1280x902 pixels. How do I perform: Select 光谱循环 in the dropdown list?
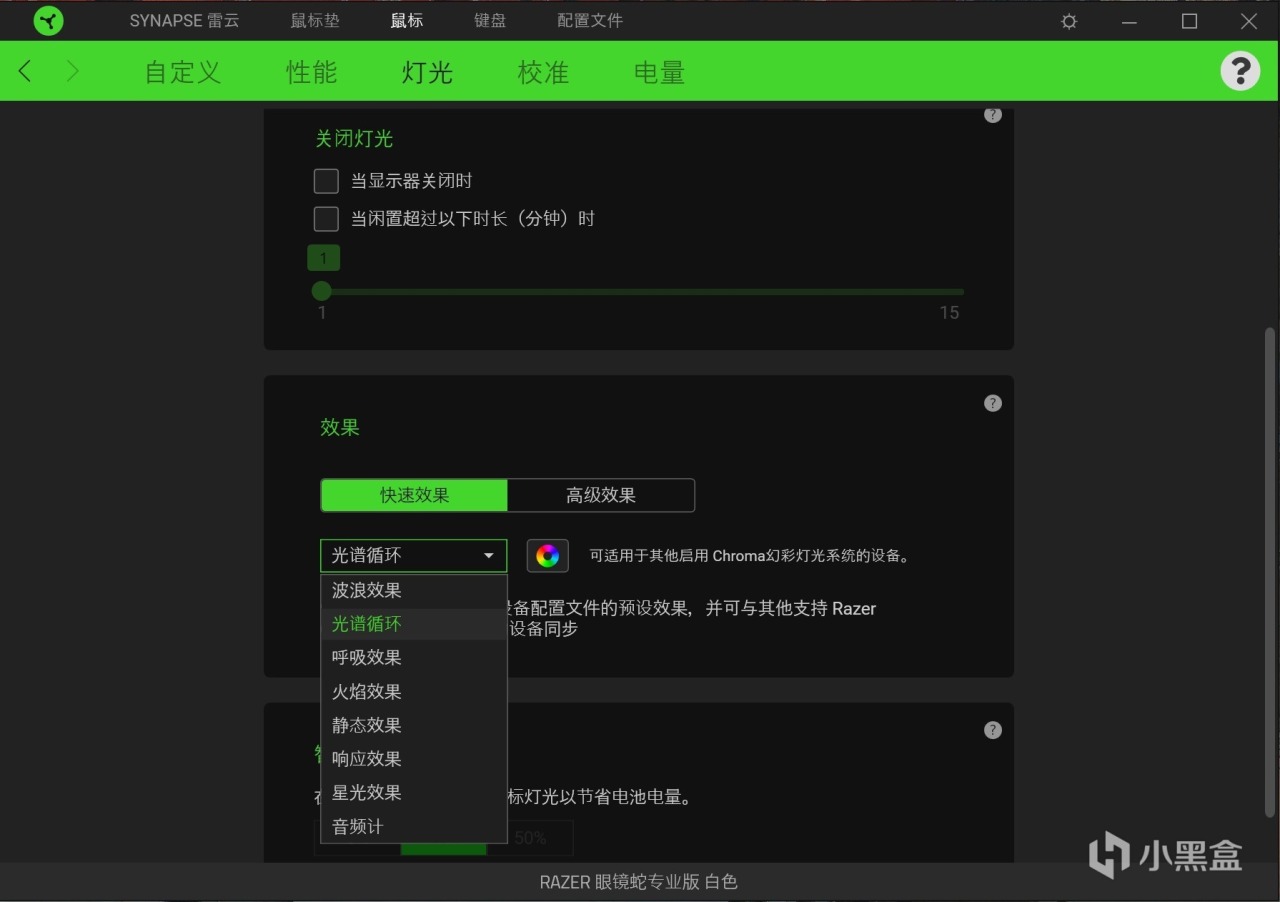pos(414,624)
